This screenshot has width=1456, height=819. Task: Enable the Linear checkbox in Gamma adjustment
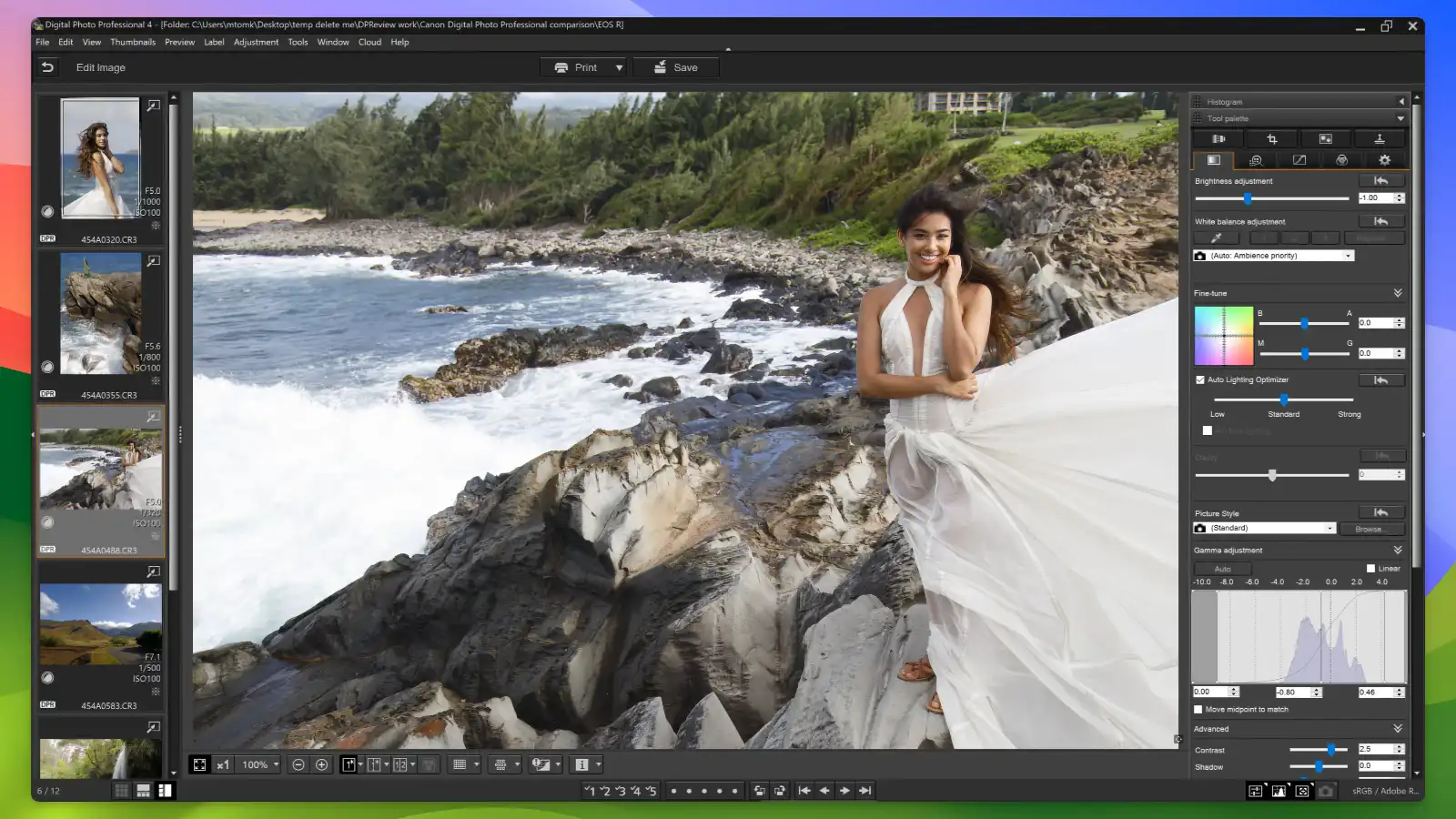[x=1370, y=567]
